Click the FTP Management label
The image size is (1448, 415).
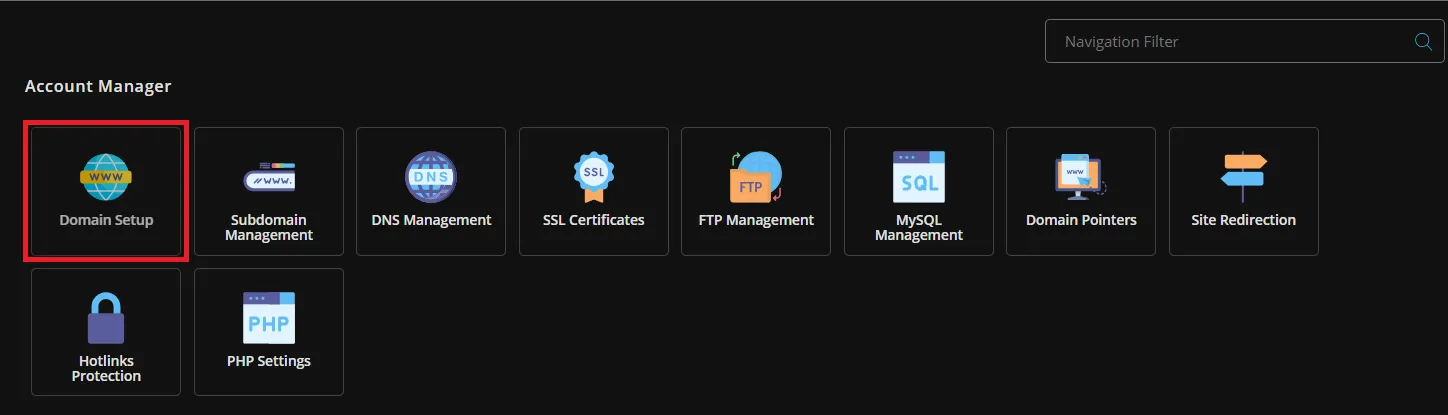pos(756,220)
